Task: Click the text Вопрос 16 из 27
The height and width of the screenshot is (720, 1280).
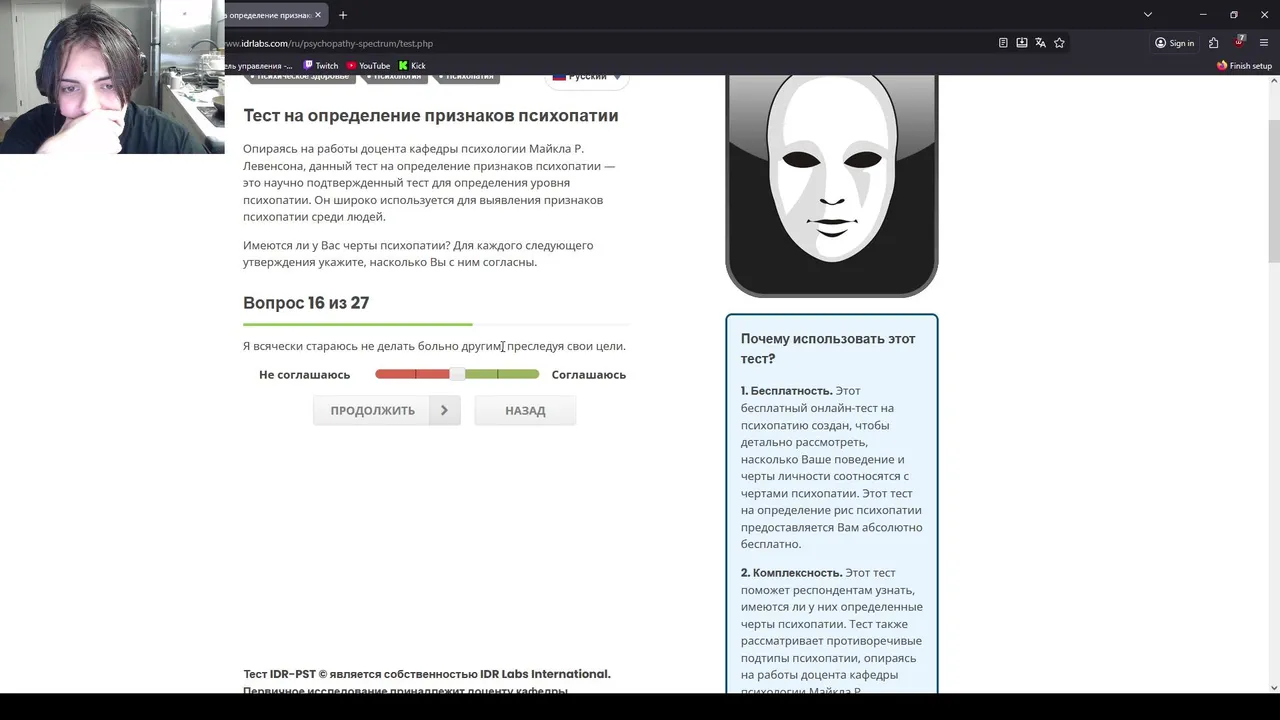Action: click(x=306, y=303)
